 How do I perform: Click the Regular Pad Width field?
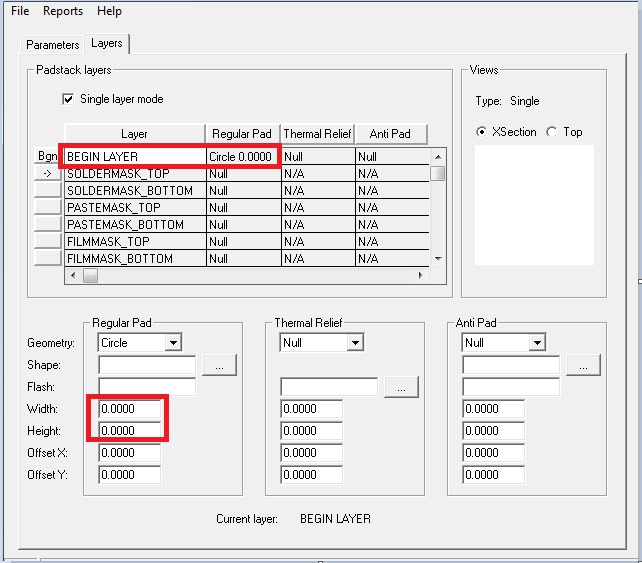pyautogui.click(x=130, y=409)
